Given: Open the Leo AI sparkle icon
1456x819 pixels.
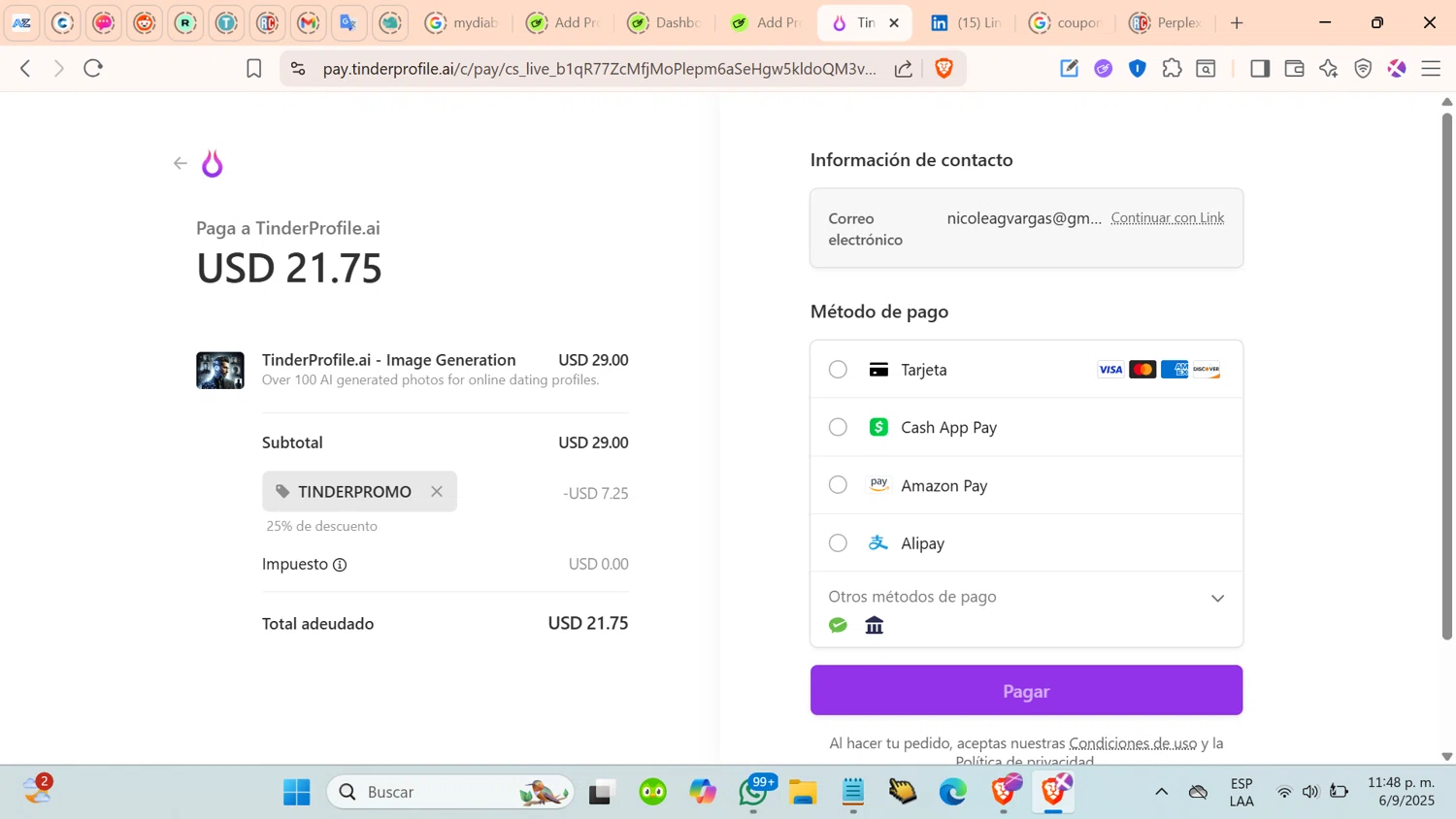Looking at the screenshot, I should [x=1328, y=68].
